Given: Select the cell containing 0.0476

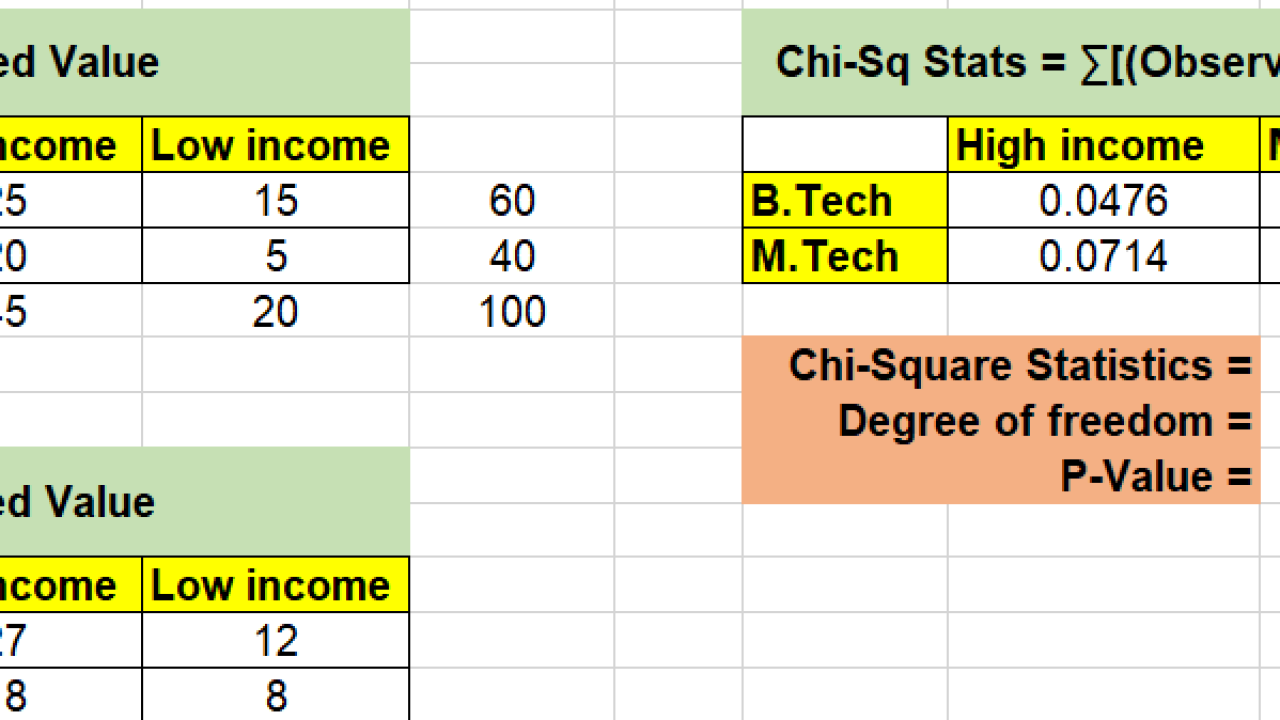Looking at the screenshot, I should click(x=1103, y=201).
